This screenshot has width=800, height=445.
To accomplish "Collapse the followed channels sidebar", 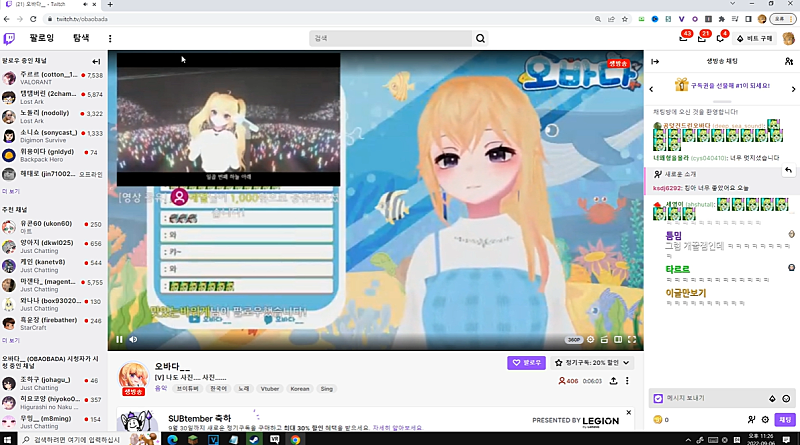I will 96,61.
